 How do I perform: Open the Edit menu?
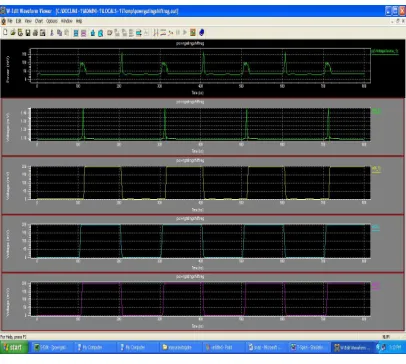pos(18,21)
